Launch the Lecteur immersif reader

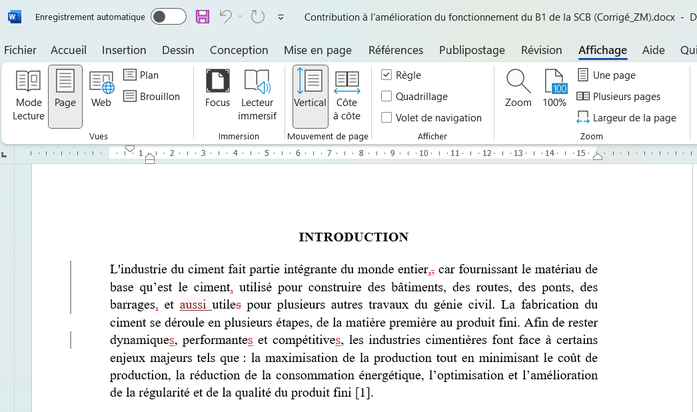click(x=257, y=95)
